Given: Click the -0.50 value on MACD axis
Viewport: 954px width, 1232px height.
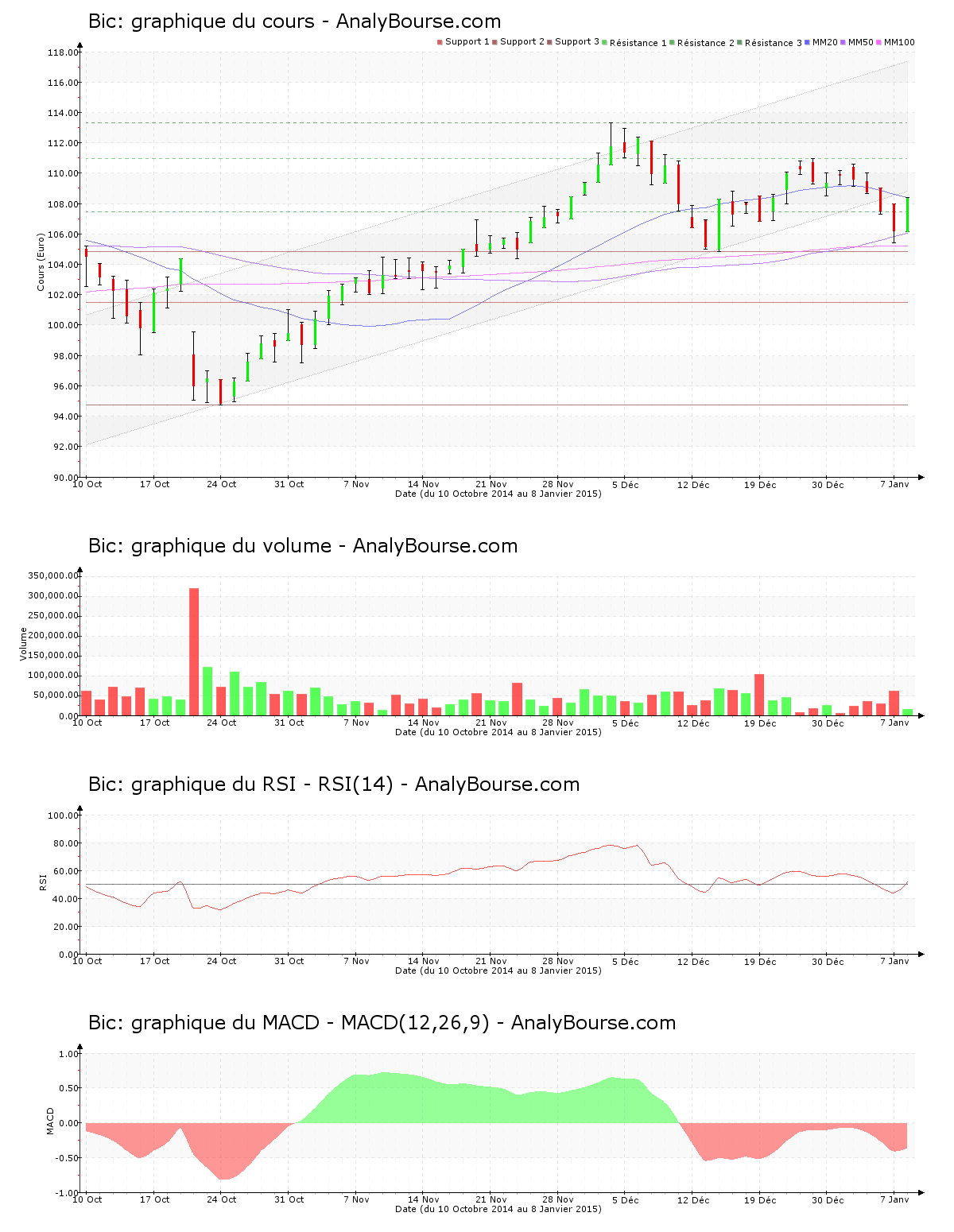Looking at the screenshot, I should (x=66, y=1158).
